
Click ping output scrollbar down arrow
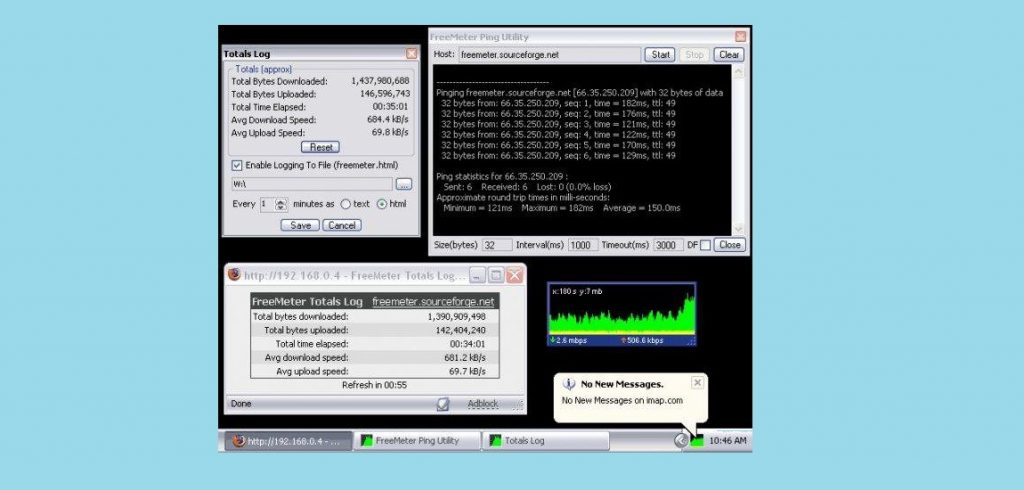coord(739,228)
